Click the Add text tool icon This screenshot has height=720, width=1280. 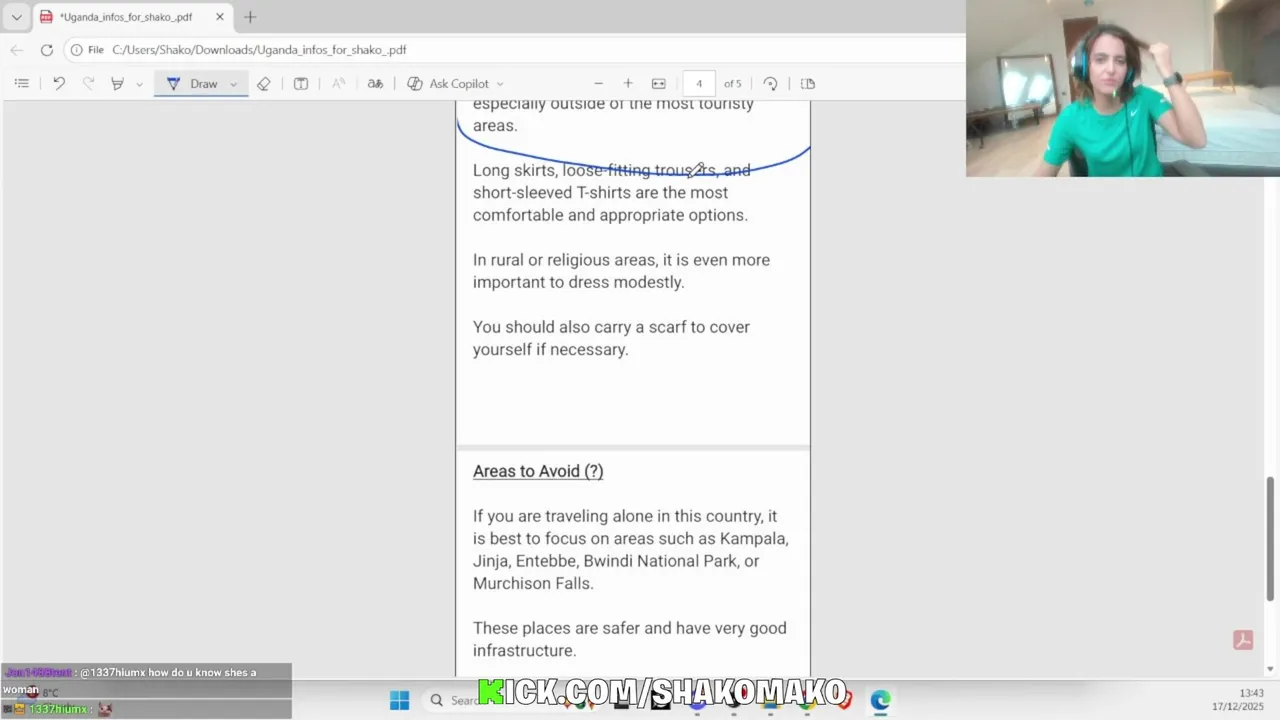point(301,84)
